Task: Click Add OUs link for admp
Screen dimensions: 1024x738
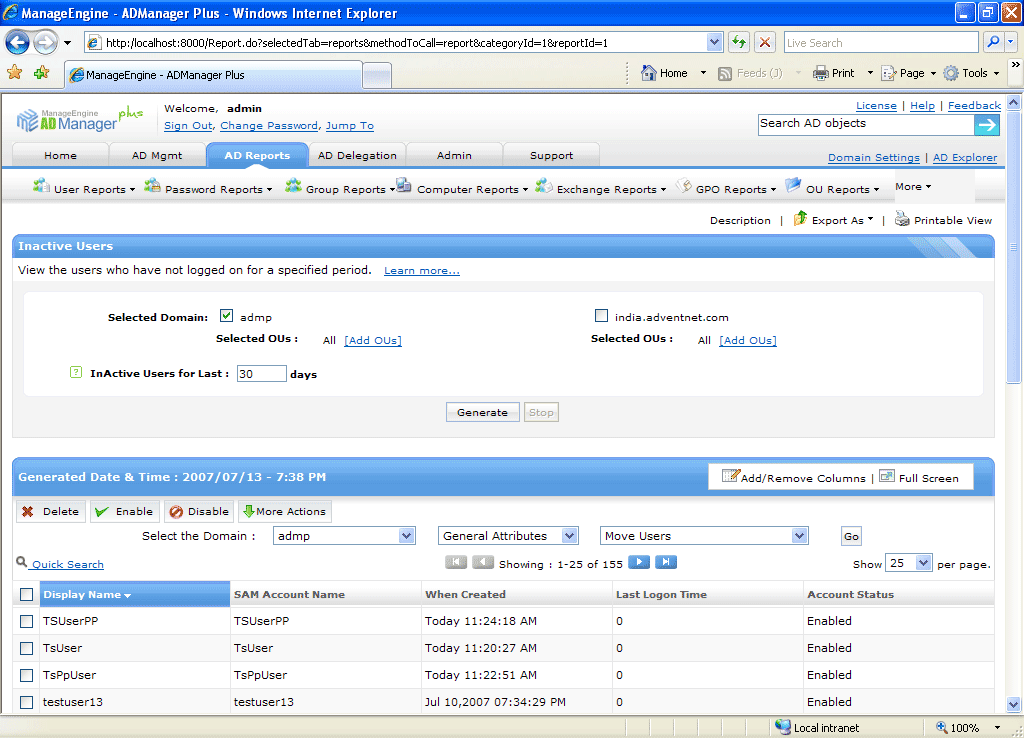Action: click(373, 340)
